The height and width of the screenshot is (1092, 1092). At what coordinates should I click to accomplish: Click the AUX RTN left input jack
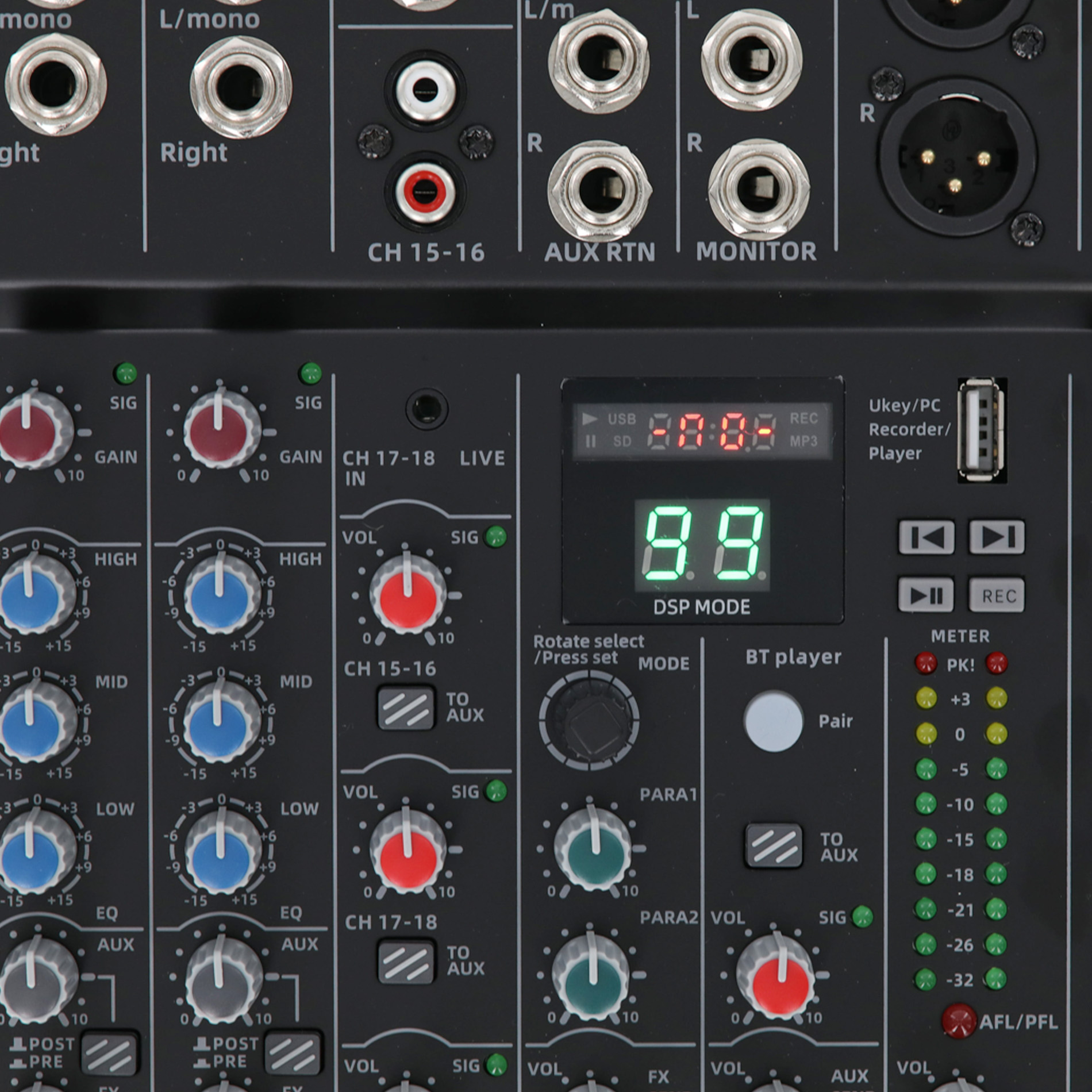[x=599, y=60]
